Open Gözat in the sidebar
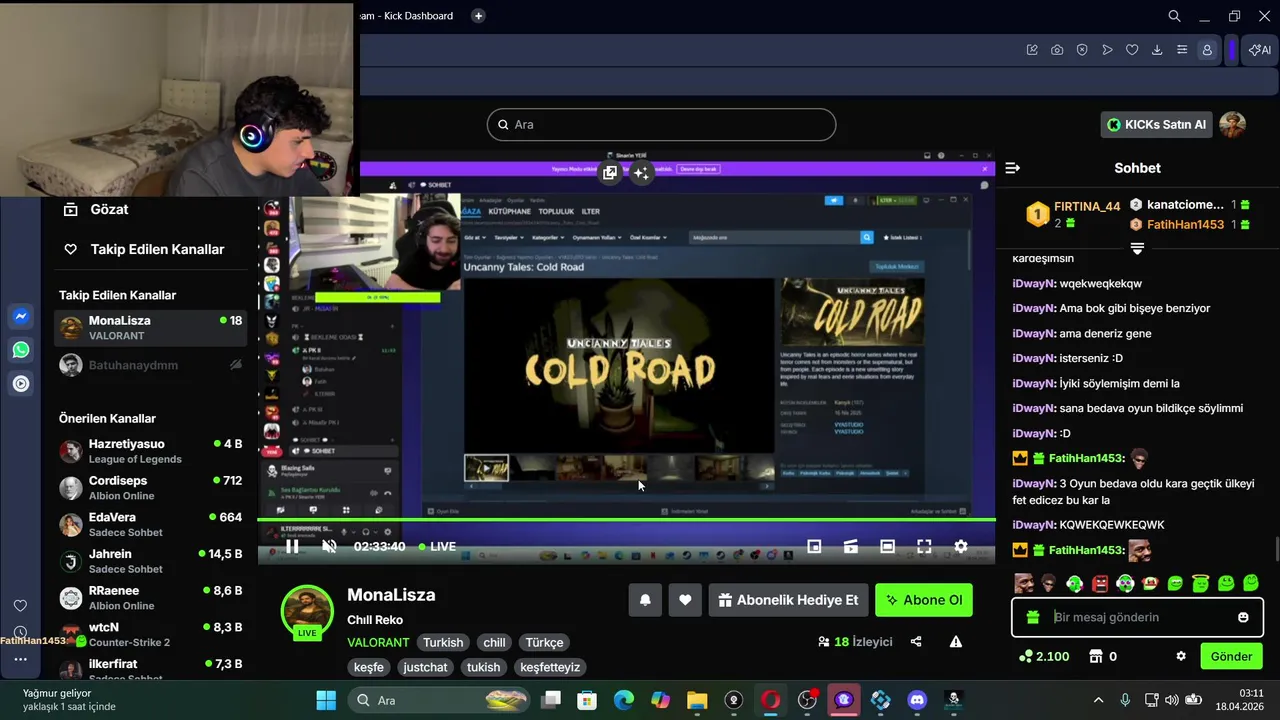 [96, 209]
